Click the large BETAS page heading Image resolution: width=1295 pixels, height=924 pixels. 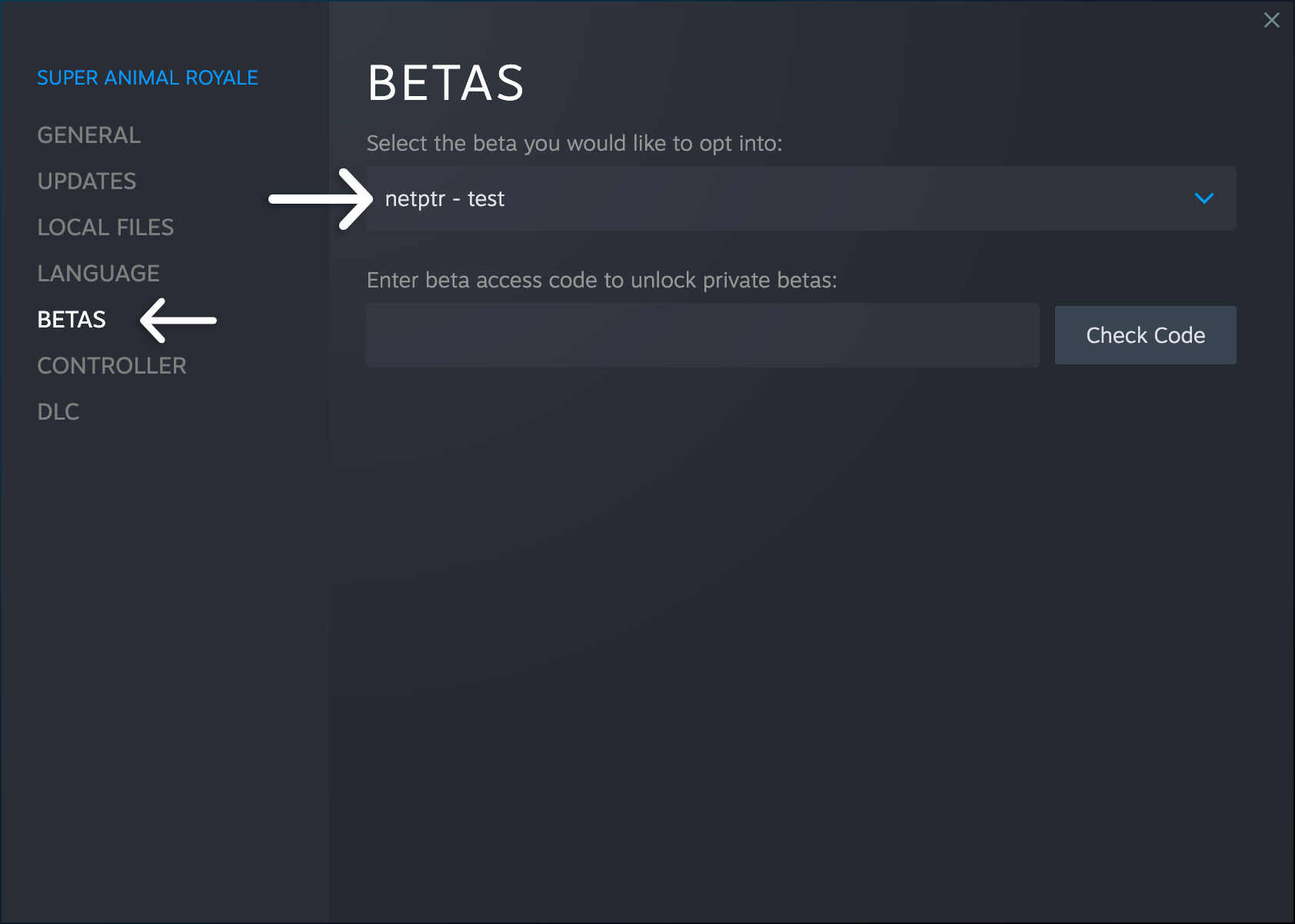point(446,83)
